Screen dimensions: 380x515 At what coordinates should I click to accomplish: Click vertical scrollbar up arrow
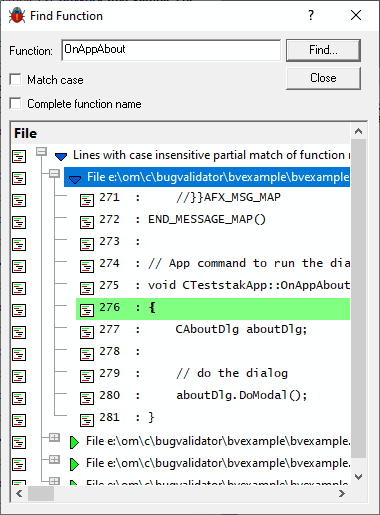[x=358, y=131]
